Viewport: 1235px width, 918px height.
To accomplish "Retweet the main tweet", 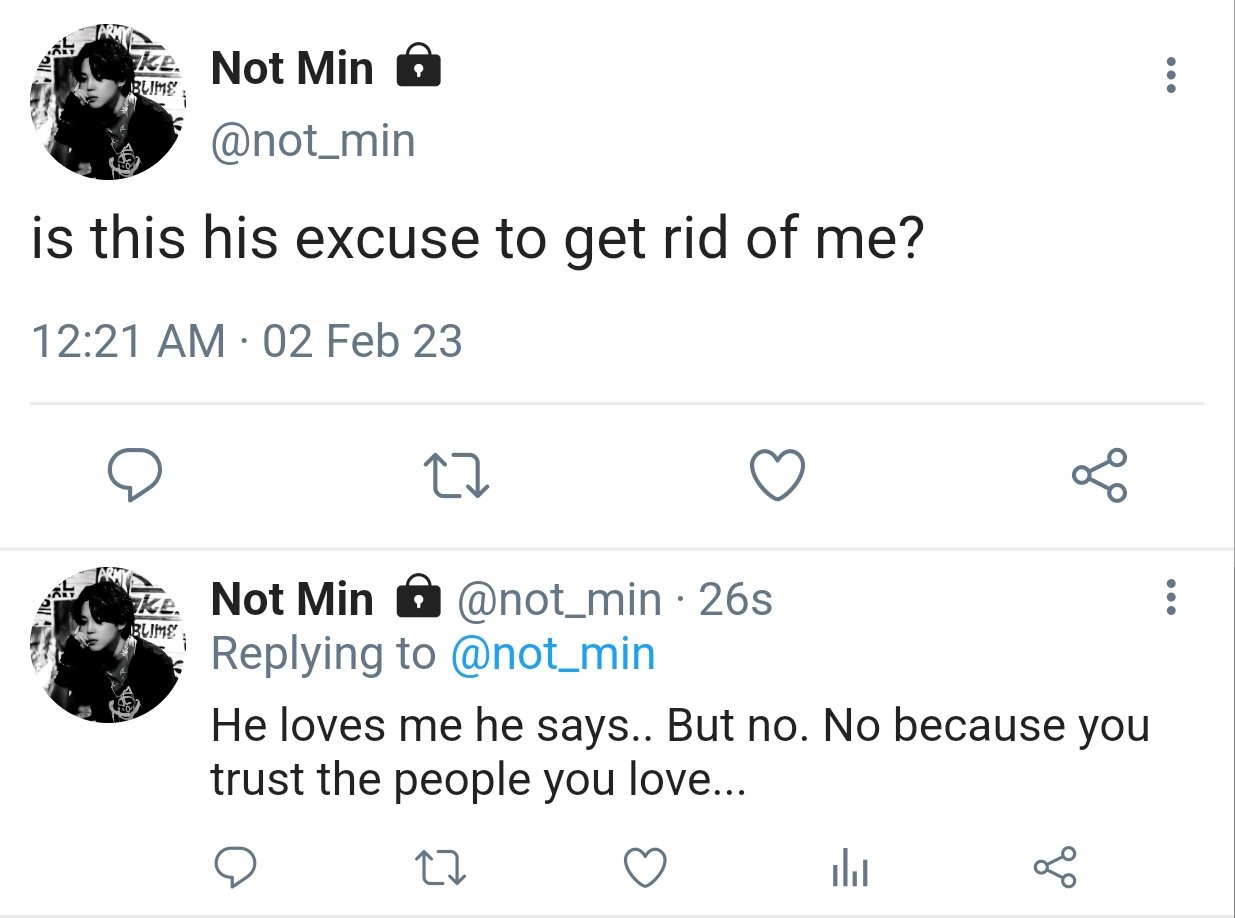I will 455,476.
